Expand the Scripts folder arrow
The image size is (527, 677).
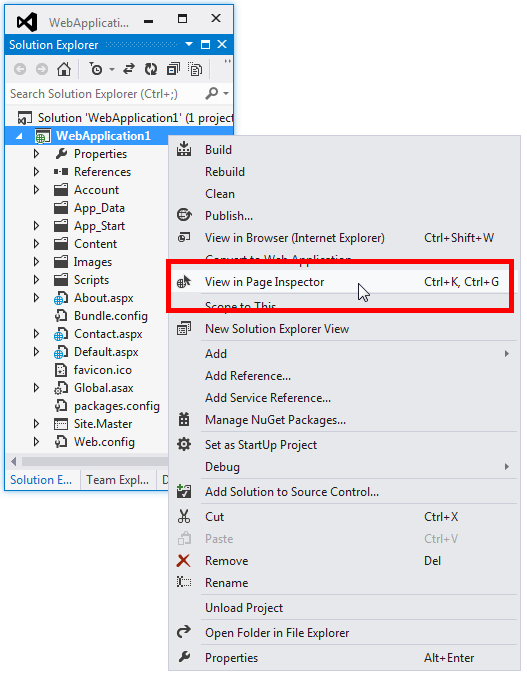click(36, 280)
